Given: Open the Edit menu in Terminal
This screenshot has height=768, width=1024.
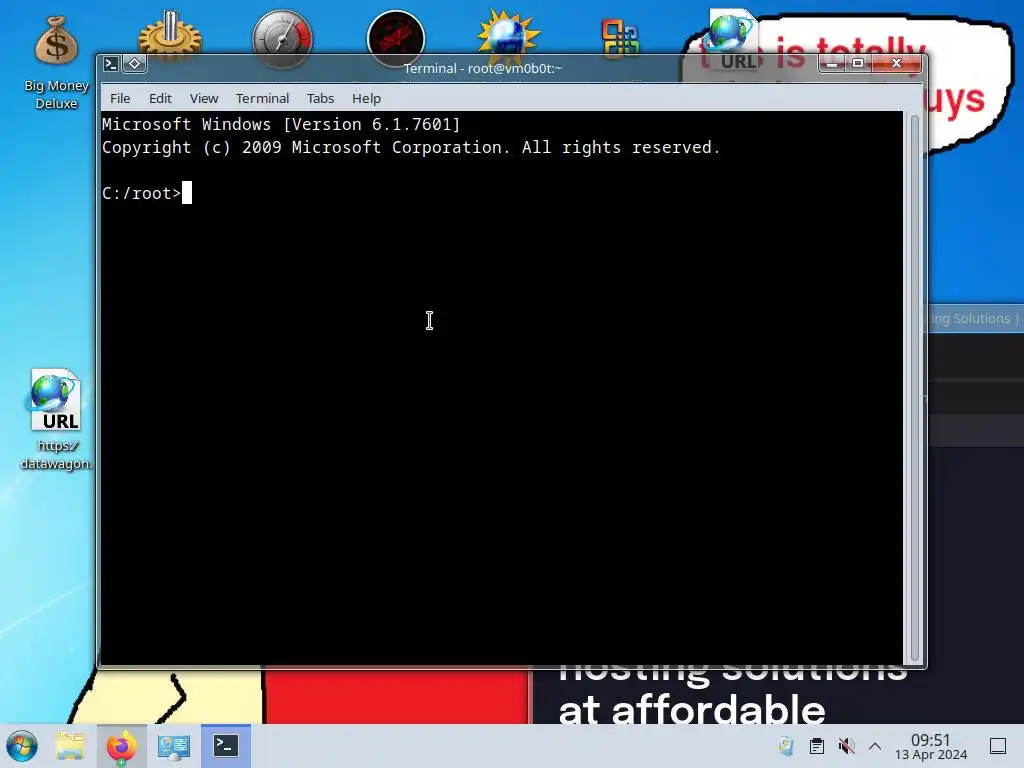Looking at the screenshot, I should coord(160,99).
